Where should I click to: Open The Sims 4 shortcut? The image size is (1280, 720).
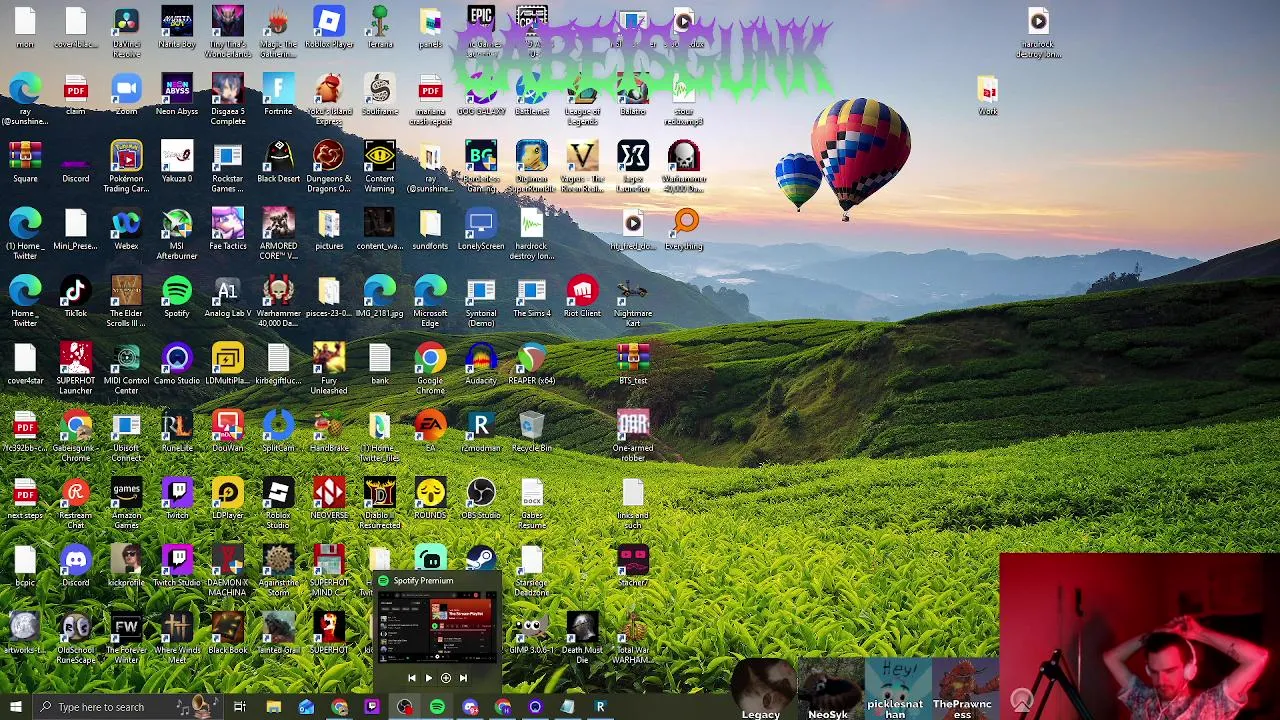coord(532,298)
